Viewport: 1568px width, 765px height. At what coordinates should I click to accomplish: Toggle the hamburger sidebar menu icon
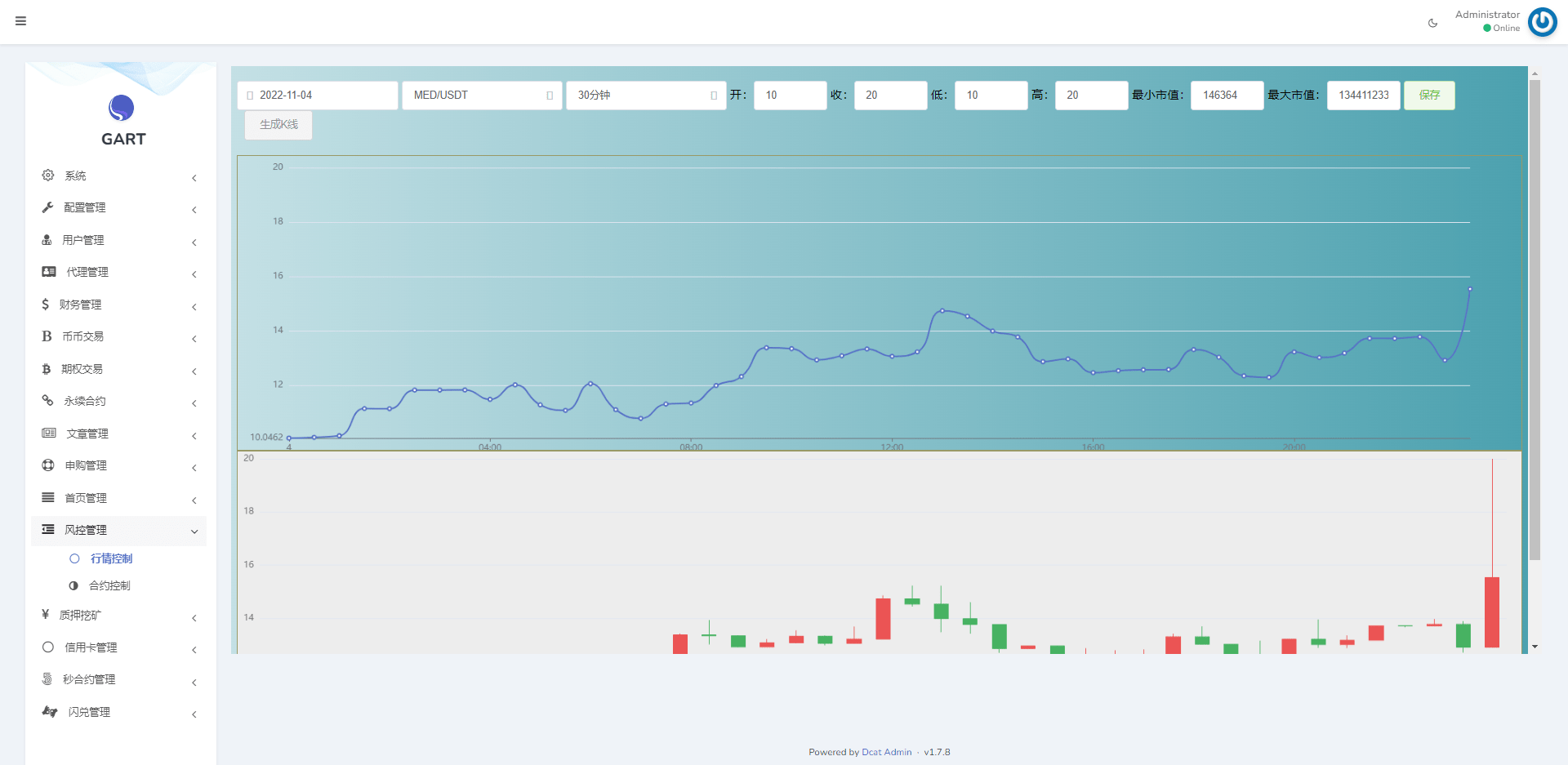[20, 21]
